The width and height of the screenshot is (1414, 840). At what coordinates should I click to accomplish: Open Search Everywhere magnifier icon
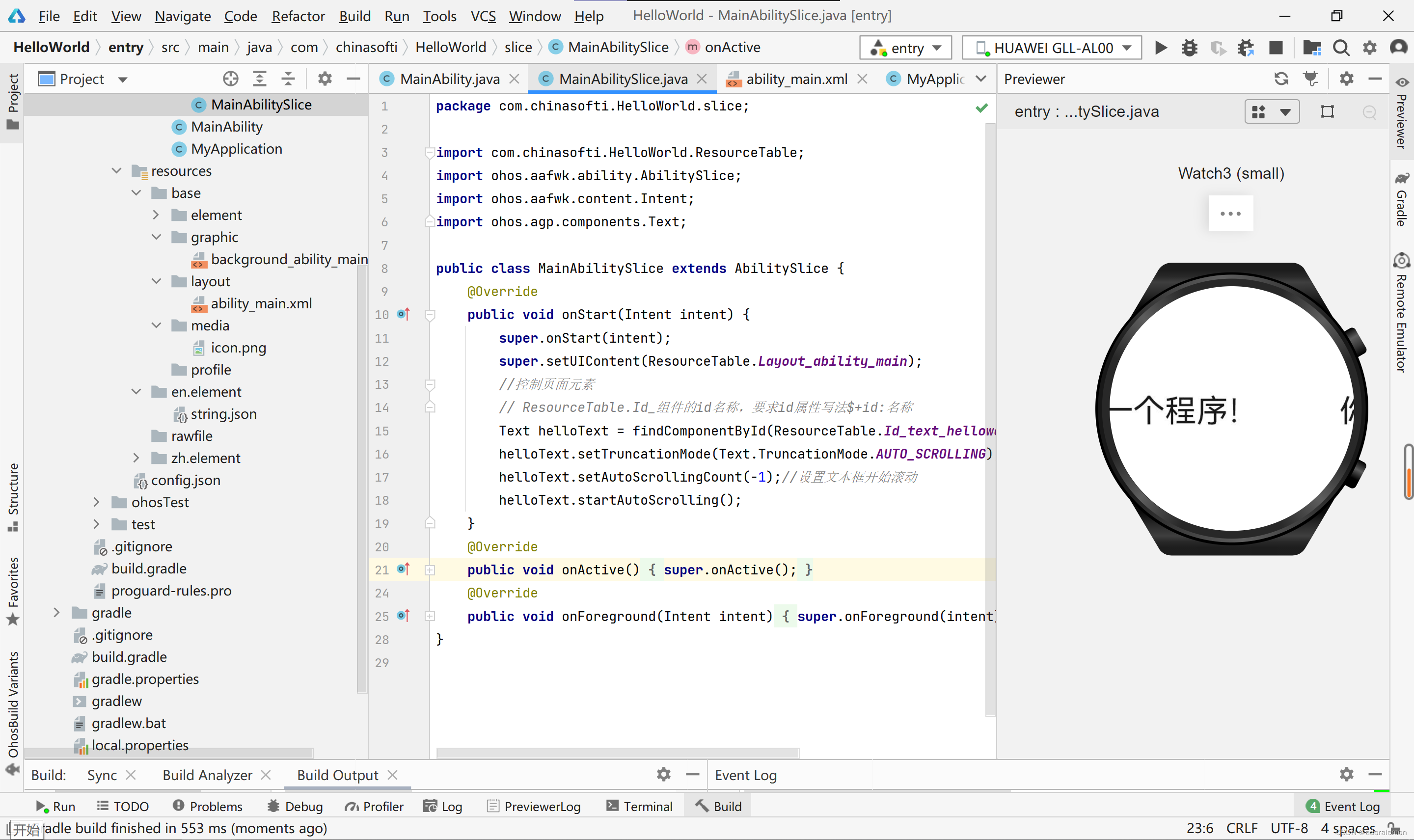1340,48
